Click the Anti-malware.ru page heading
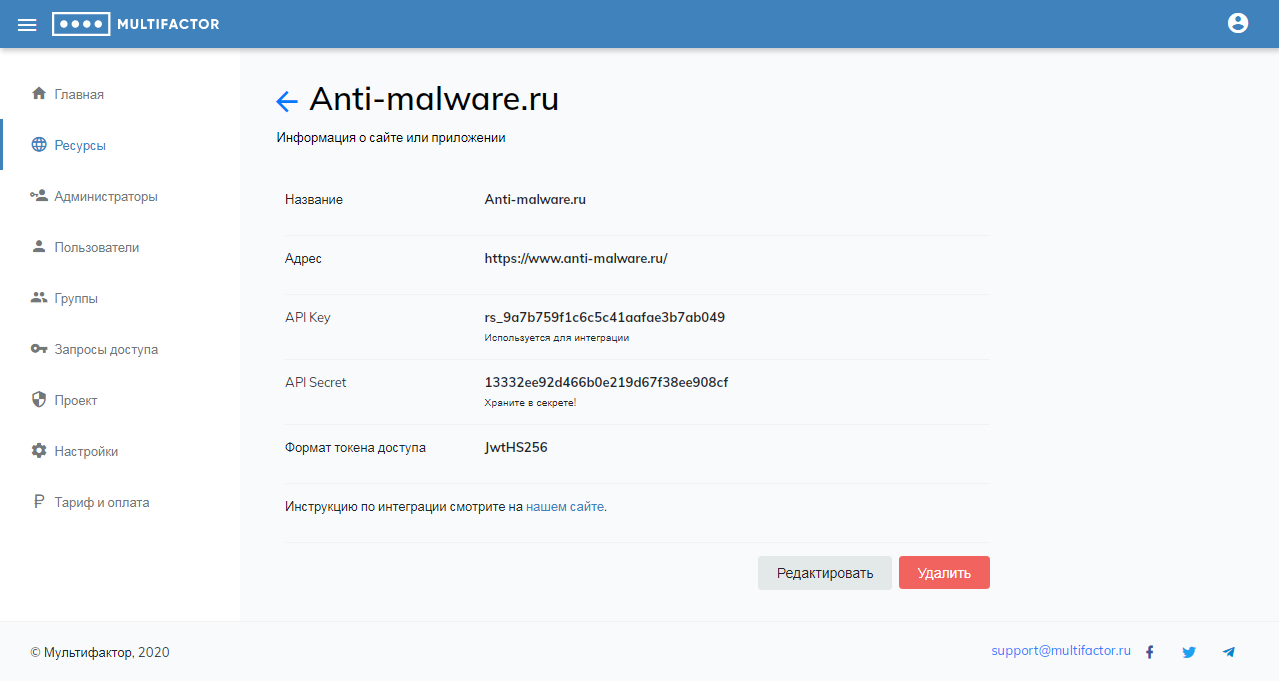 point(434,99)
